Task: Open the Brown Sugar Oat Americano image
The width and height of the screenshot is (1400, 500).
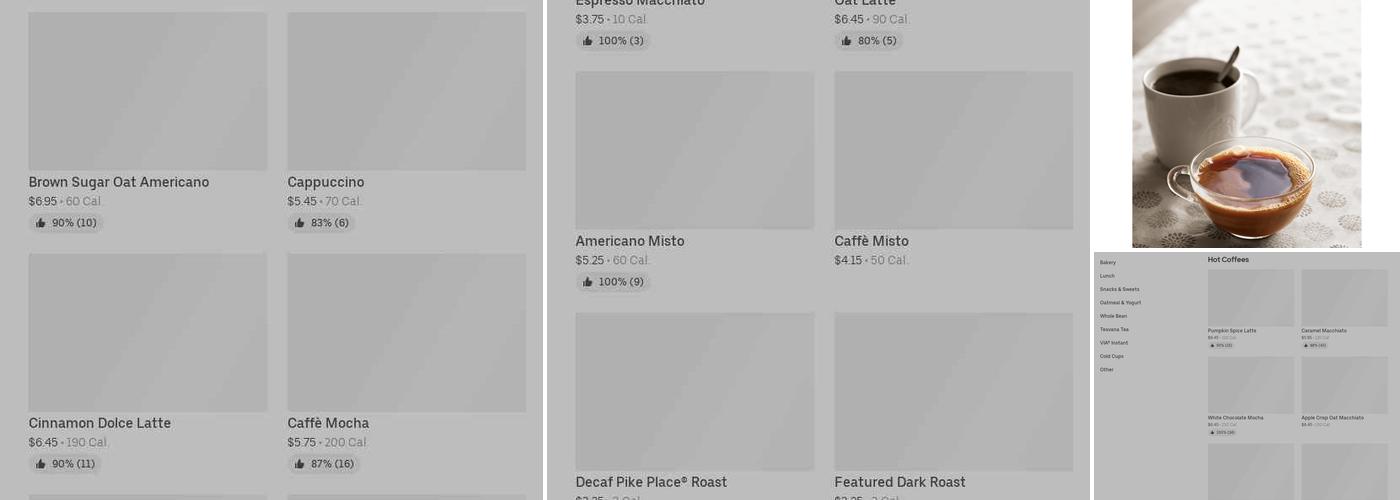Action: coord(147,91)
